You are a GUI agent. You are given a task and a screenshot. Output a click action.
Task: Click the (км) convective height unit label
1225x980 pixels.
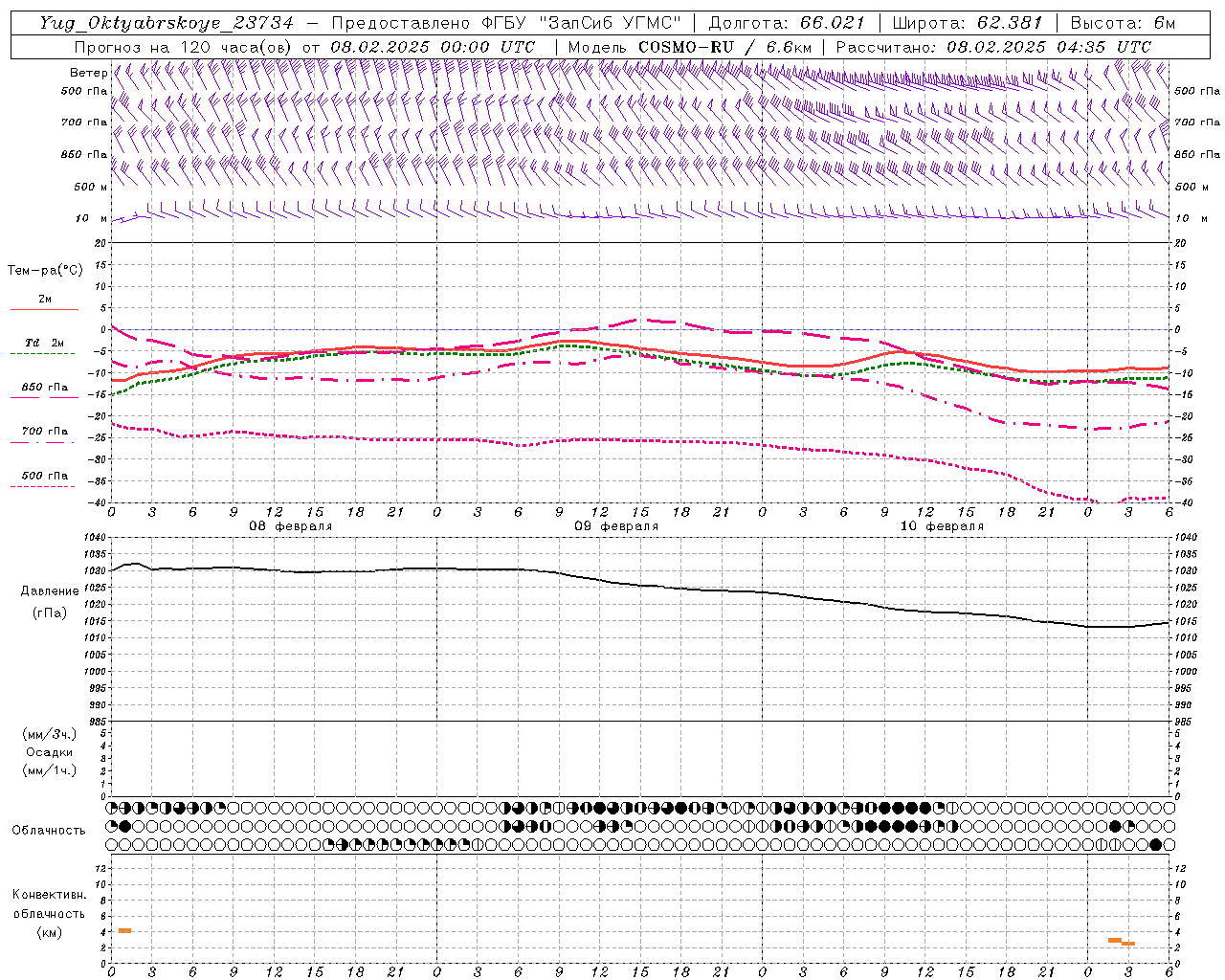[x=50, y=932]
